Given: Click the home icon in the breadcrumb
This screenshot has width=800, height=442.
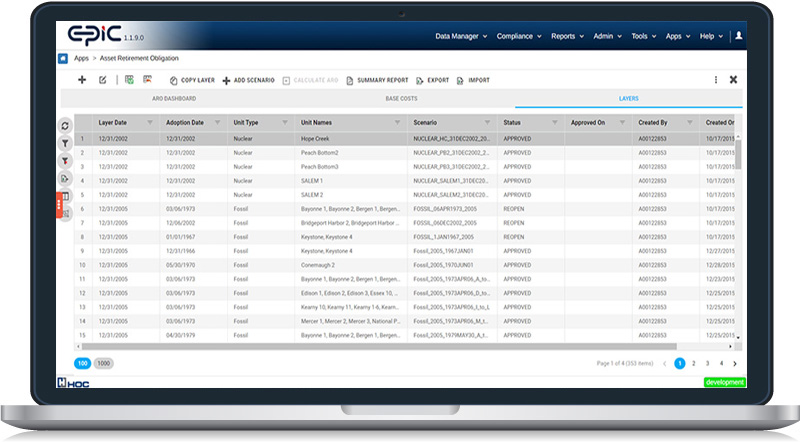Looking at the screenshot, I should (63, 58).
